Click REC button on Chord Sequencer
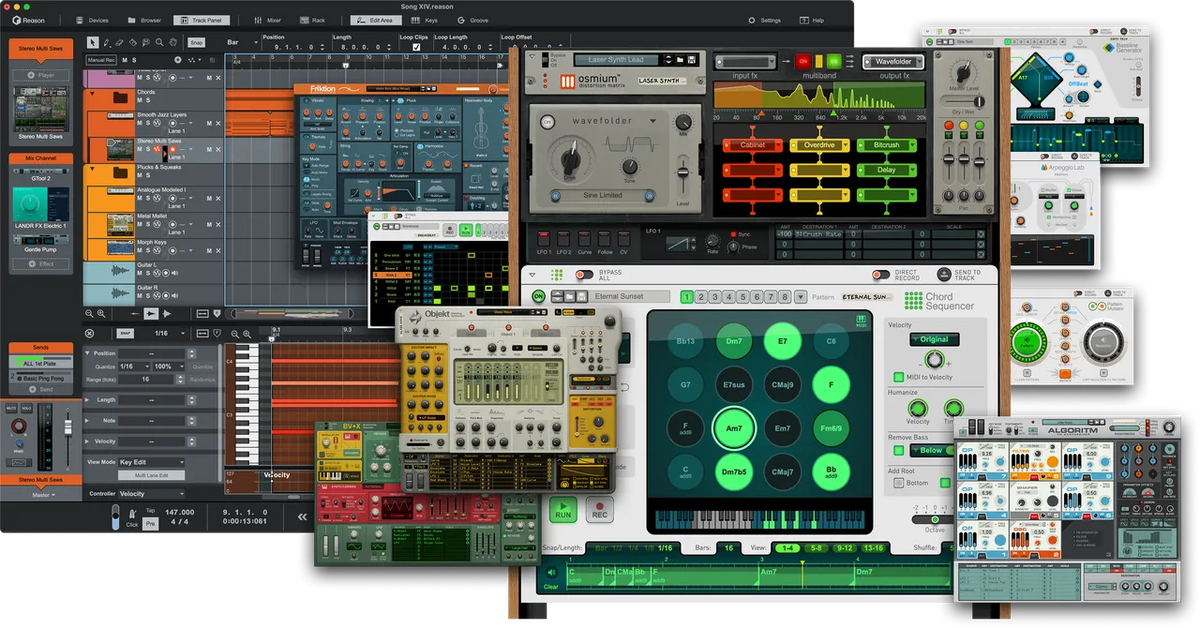 tap(599, 510)
